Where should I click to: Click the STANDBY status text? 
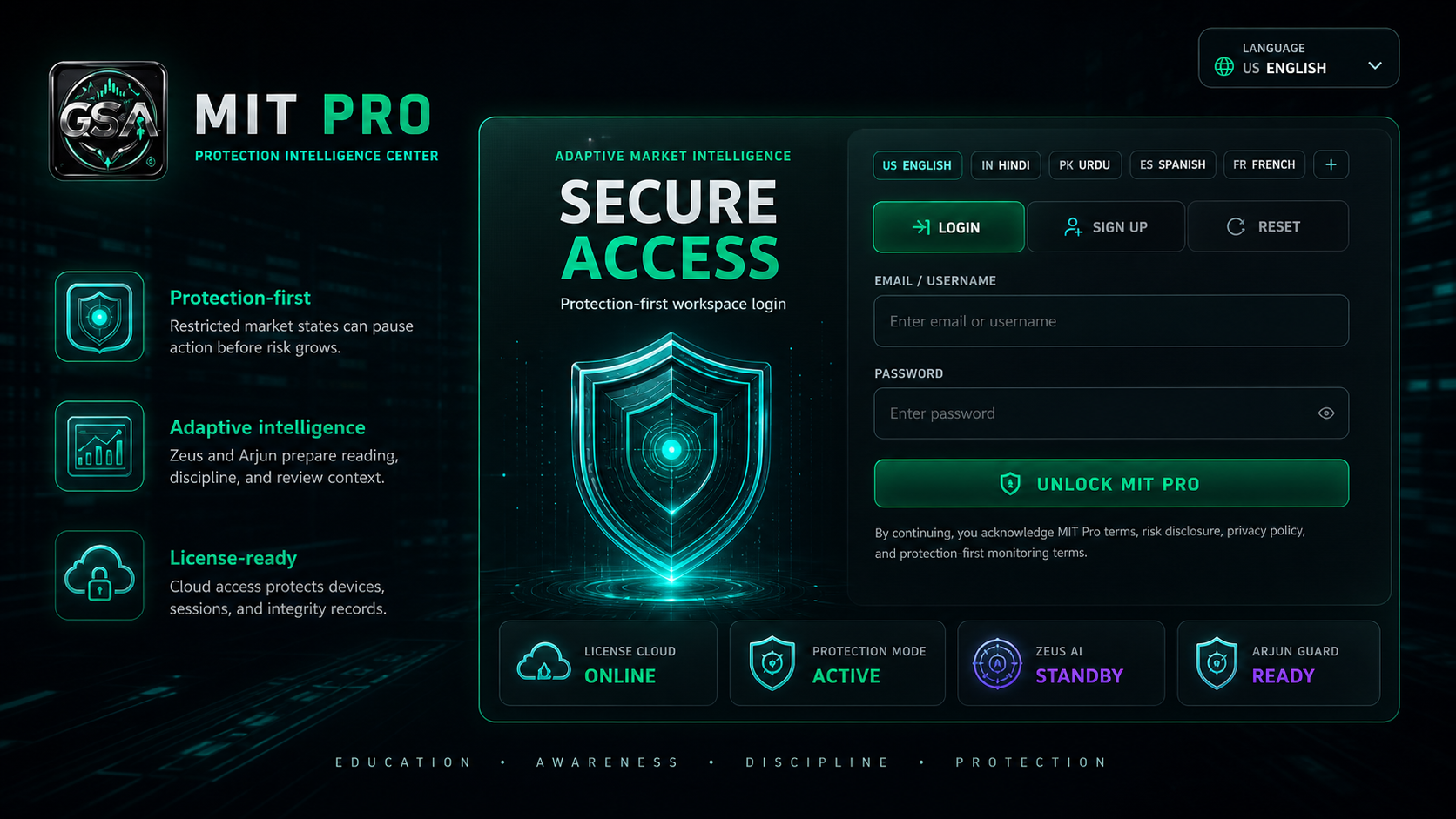coord(1080,676)
